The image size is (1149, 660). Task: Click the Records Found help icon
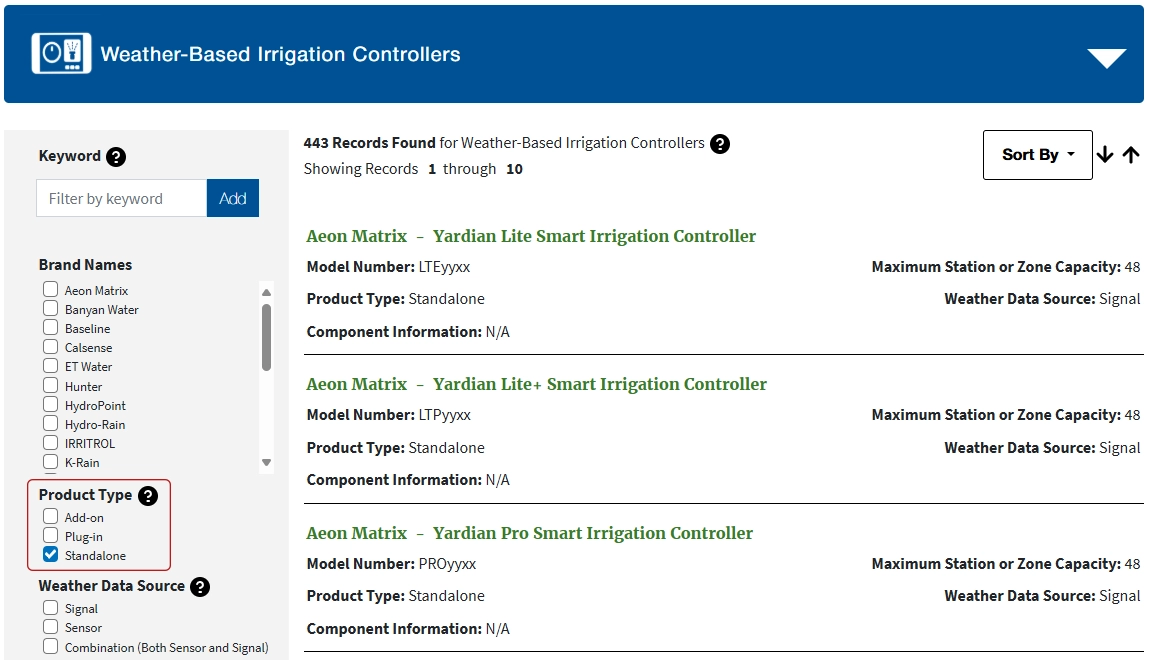click(720, 144)
